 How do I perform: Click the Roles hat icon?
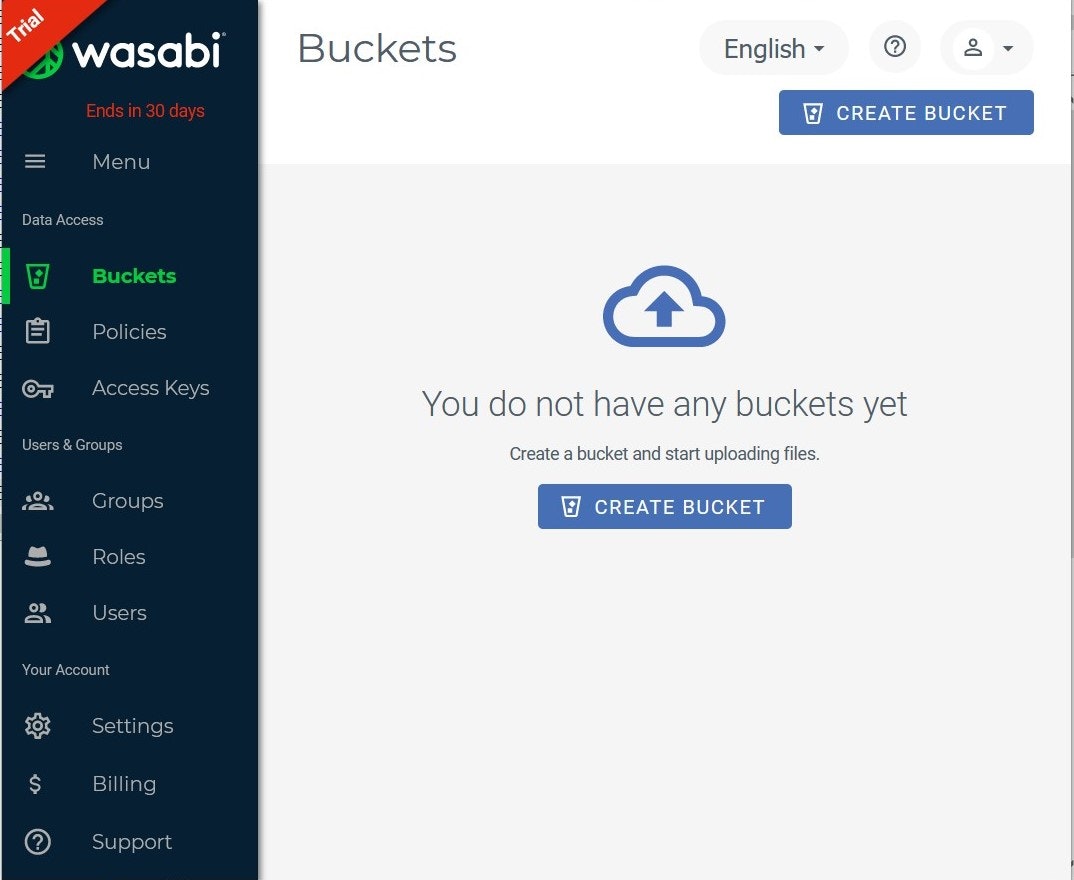tap(38, 557)
